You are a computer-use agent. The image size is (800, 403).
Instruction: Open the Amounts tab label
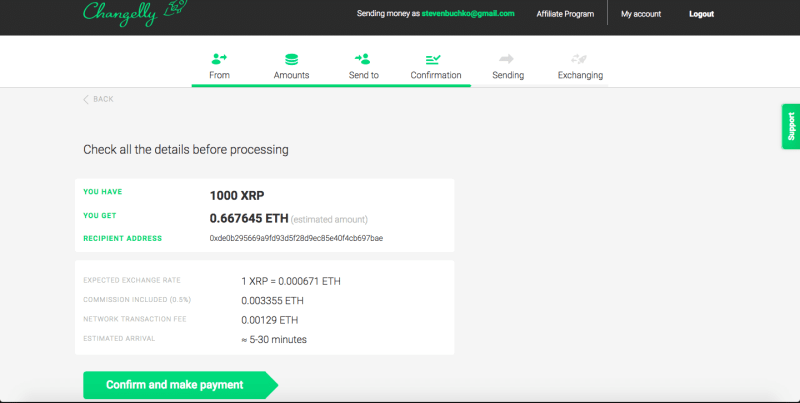[x=291, y=75]
